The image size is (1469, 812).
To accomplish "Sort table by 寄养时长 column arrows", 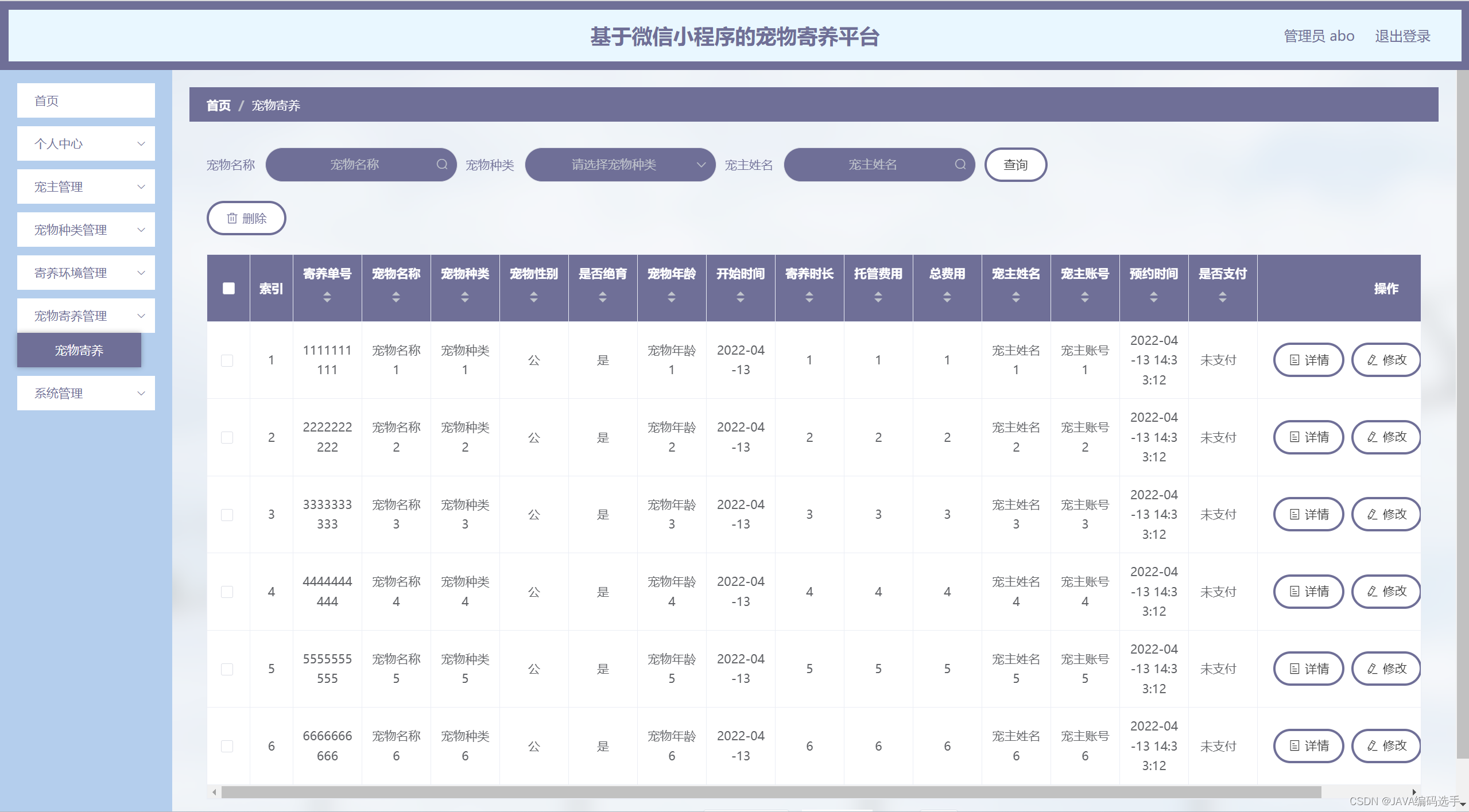I will (809, 297).
